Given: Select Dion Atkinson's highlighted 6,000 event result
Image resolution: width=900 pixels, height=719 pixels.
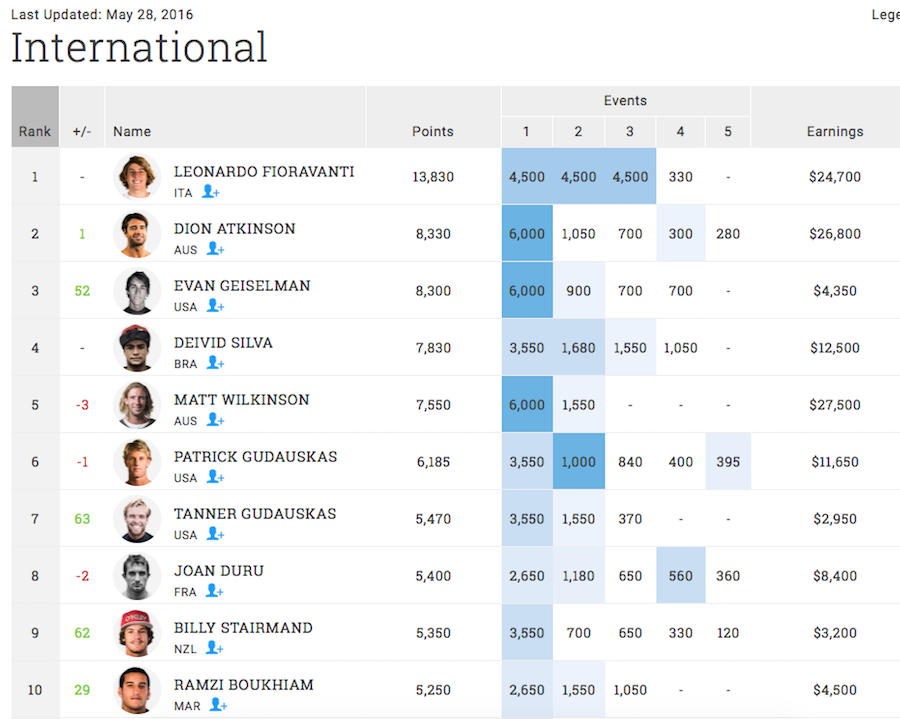Looking at the screenshot, I should pyautogui.click(x=527, y=233).
